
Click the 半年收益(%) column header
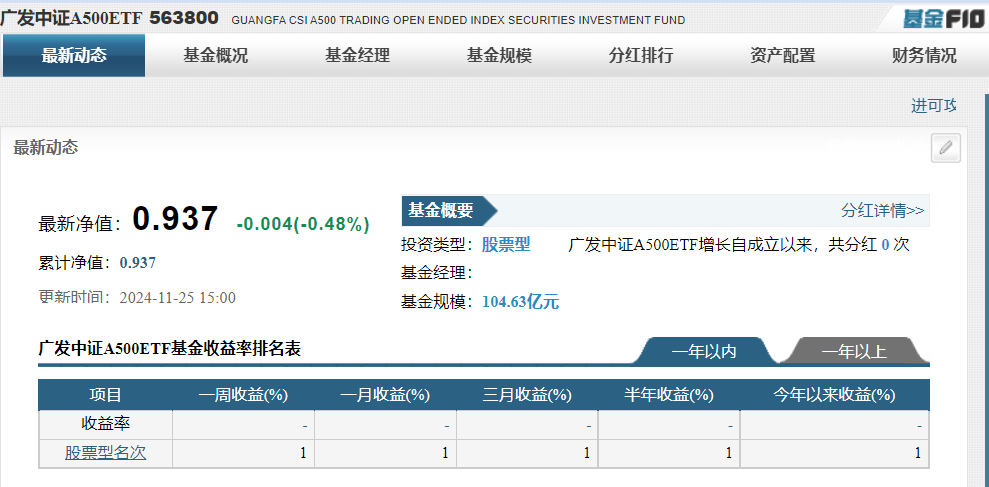669,395
